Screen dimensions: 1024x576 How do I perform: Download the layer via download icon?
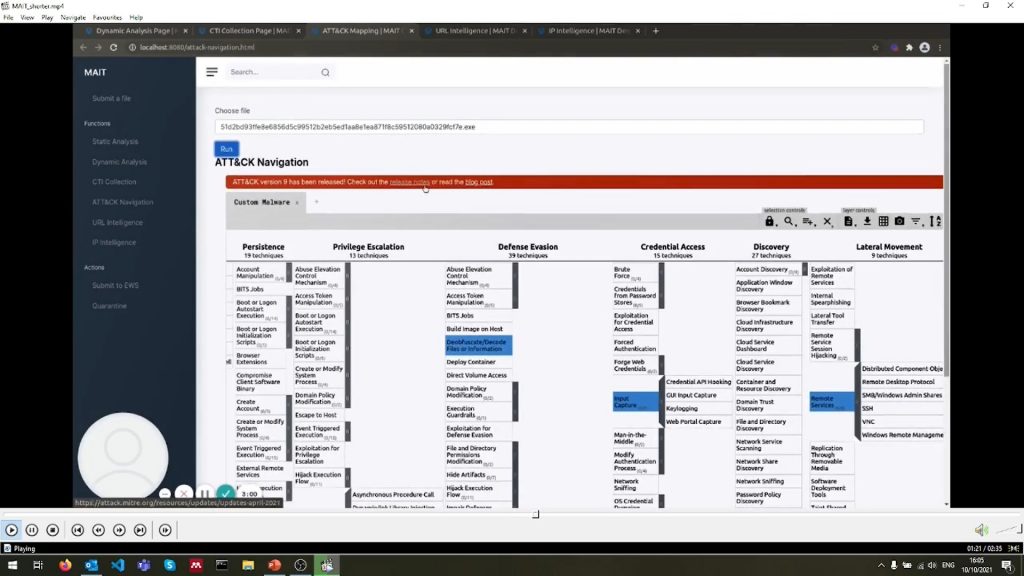coord(867,221)
